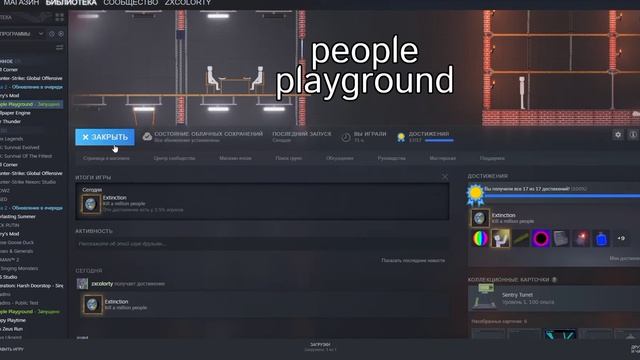Select Goose Goose Duck in the games list
This screenshot has height=360, width=640.
[x=17, y=242]
